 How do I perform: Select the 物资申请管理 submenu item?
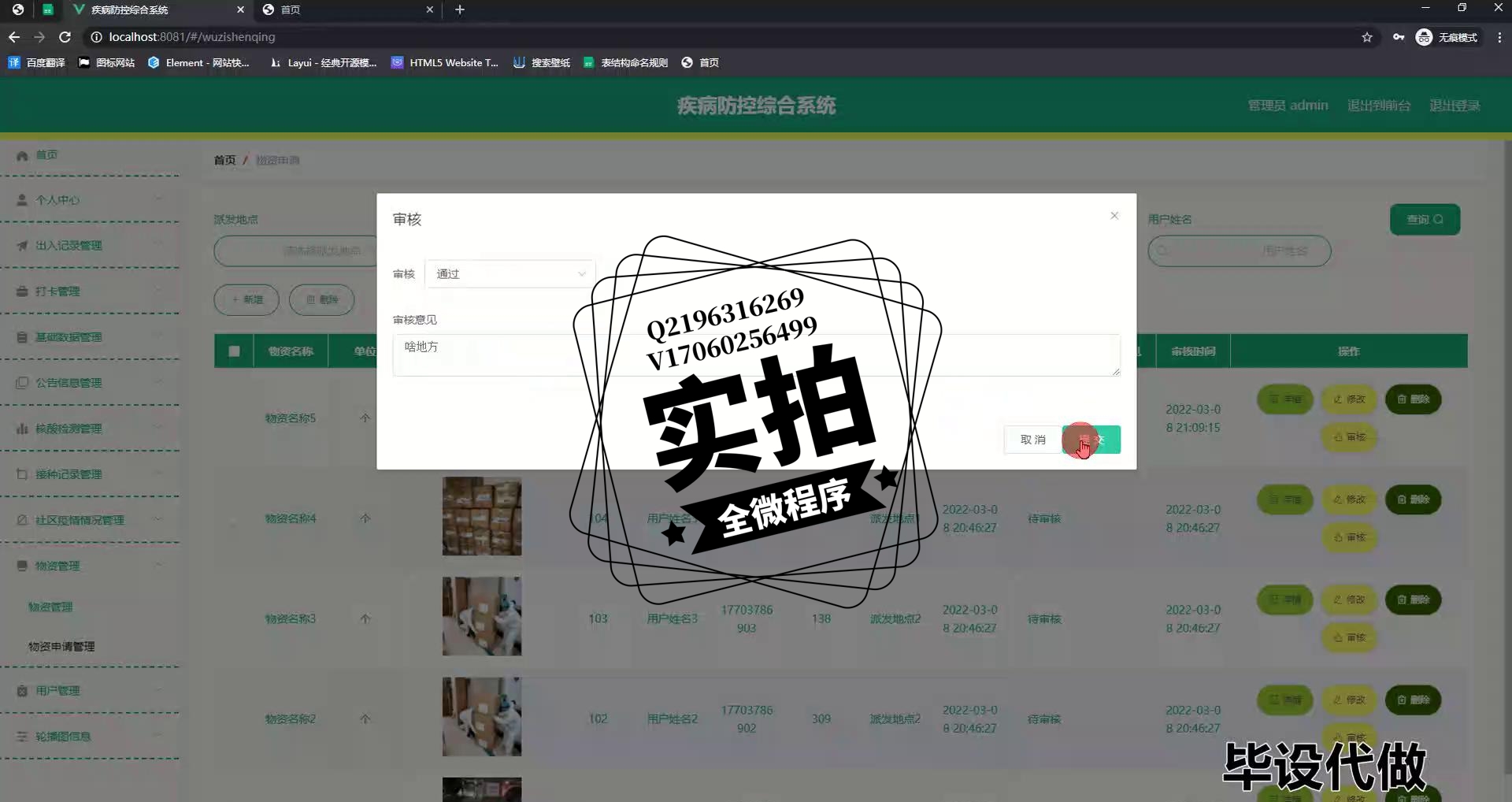pyautogui.click(x=61, y=646)
